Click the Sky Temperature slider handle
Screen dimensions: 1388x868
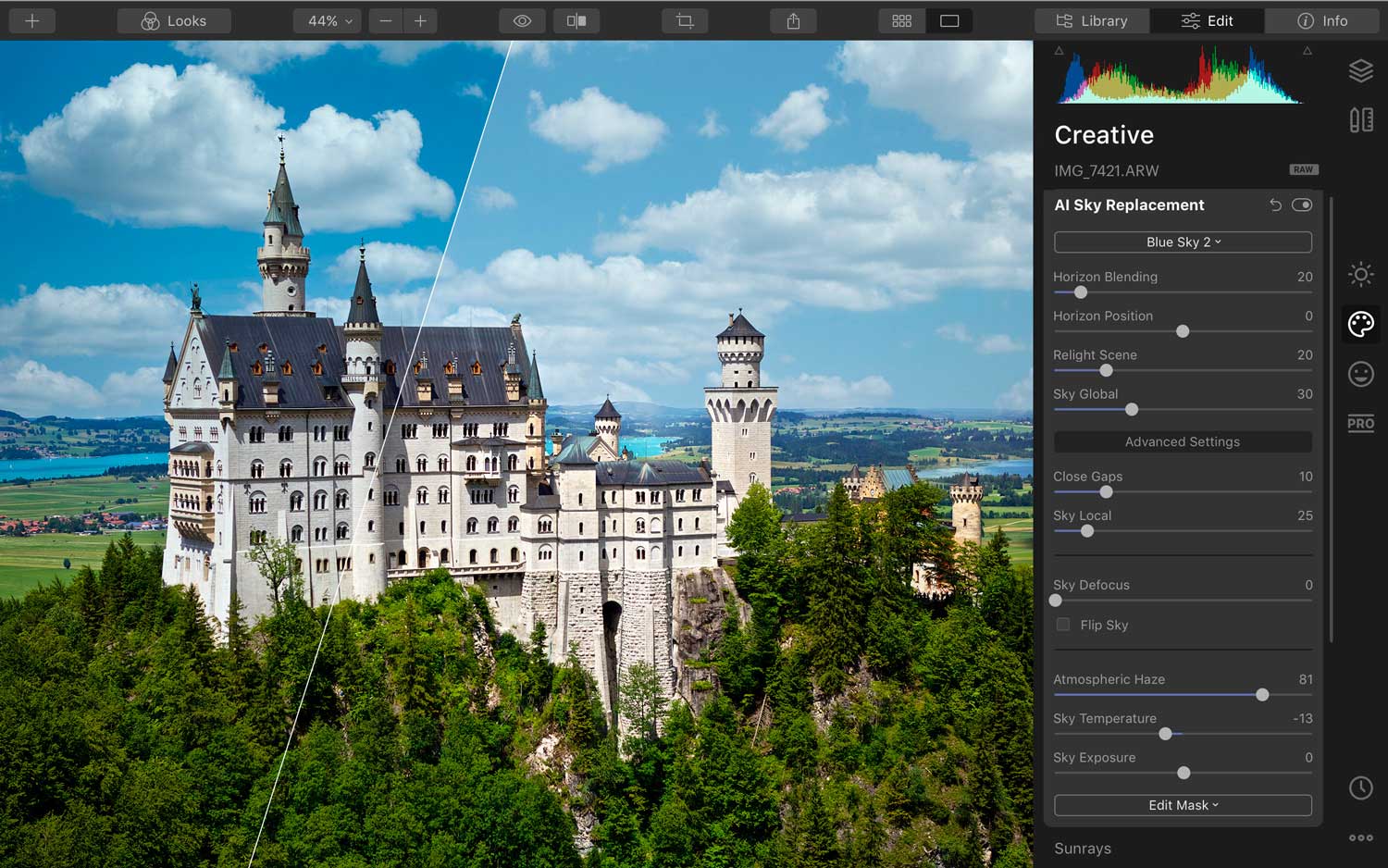click(1166, 734)
